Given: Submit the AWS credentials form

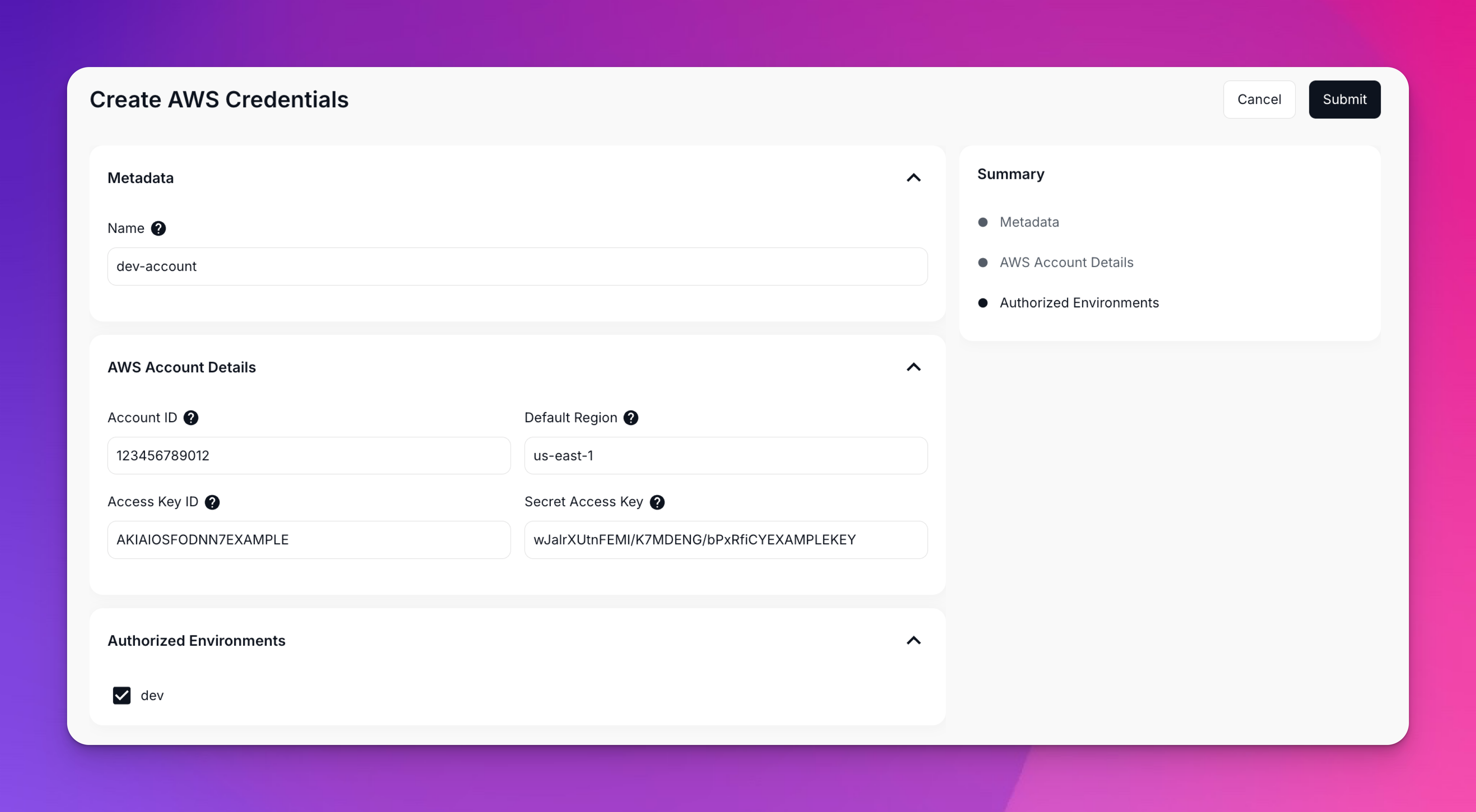Looking at the screenshot, I should 1344,100.
